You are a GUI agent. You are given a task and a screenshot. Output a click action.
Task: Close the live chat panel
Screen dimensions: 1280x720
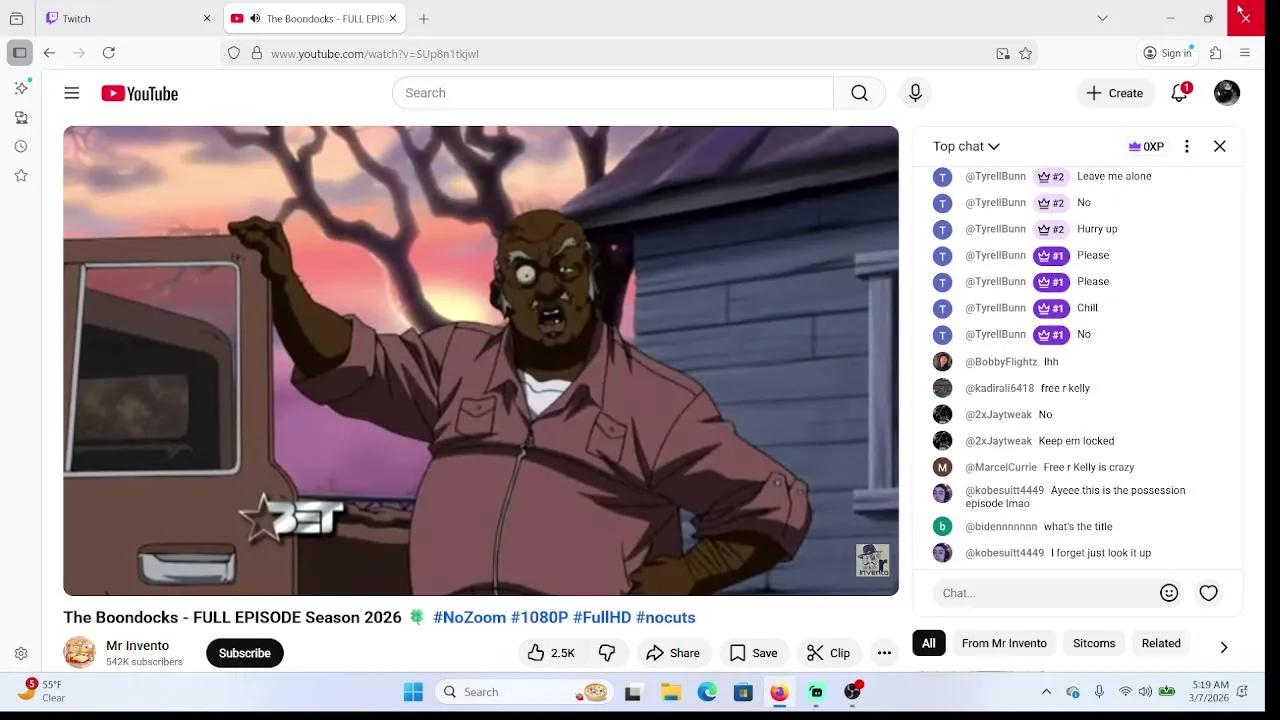tap(1220, 146)
